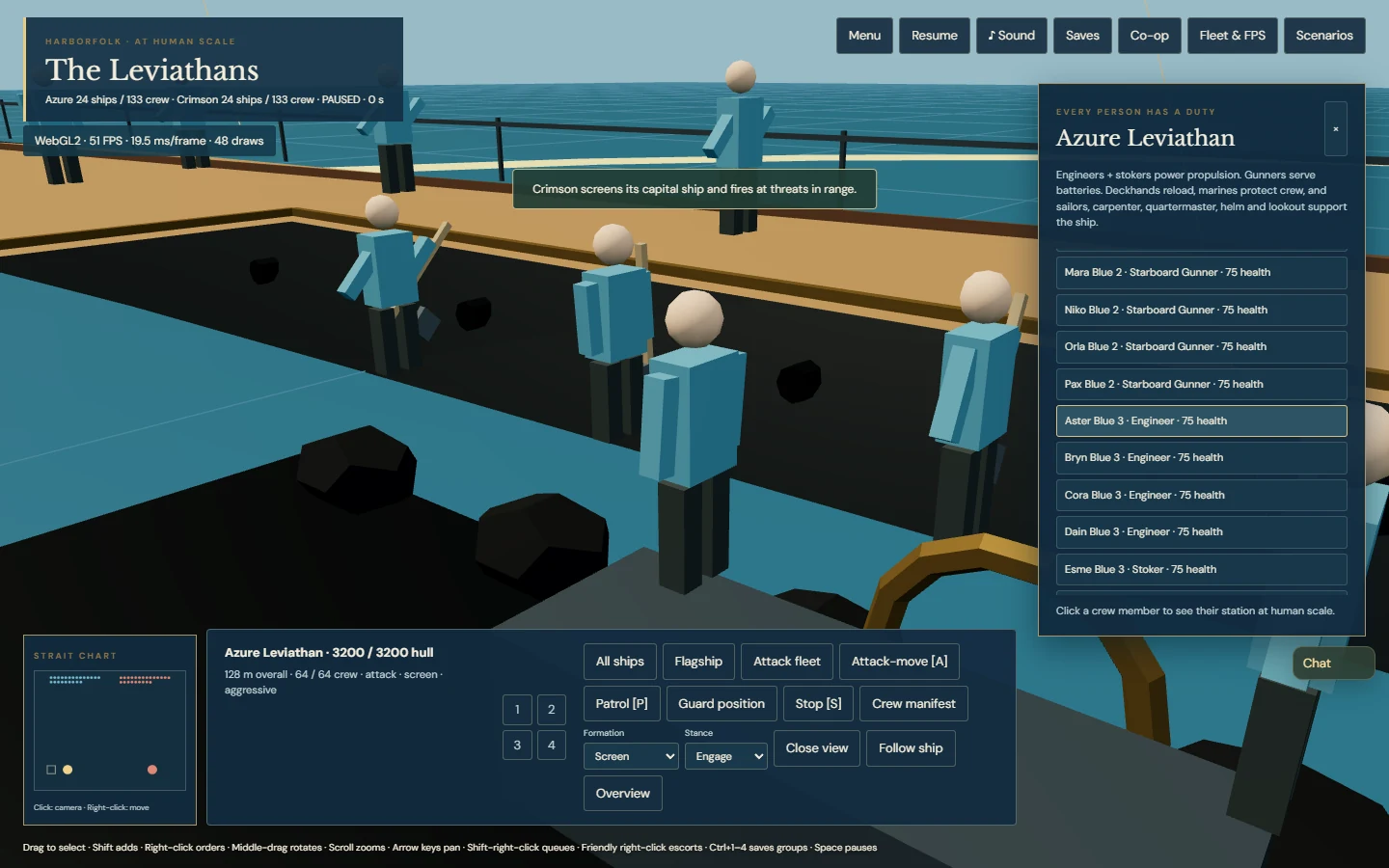Click the yellow ship dot on strait chart

click(x=68, y=770)
